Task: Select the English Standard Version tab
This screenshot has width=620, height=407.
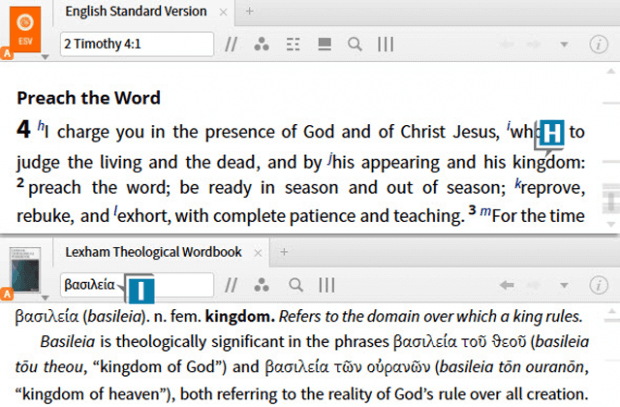Action: coord(136,11)
